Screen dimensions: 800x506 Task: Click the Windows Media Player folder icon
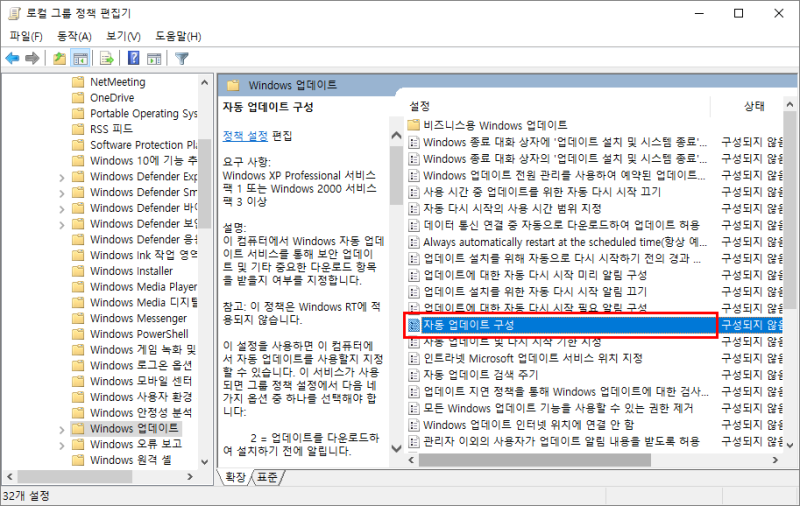pyautogui.click(x=78, y=287)
